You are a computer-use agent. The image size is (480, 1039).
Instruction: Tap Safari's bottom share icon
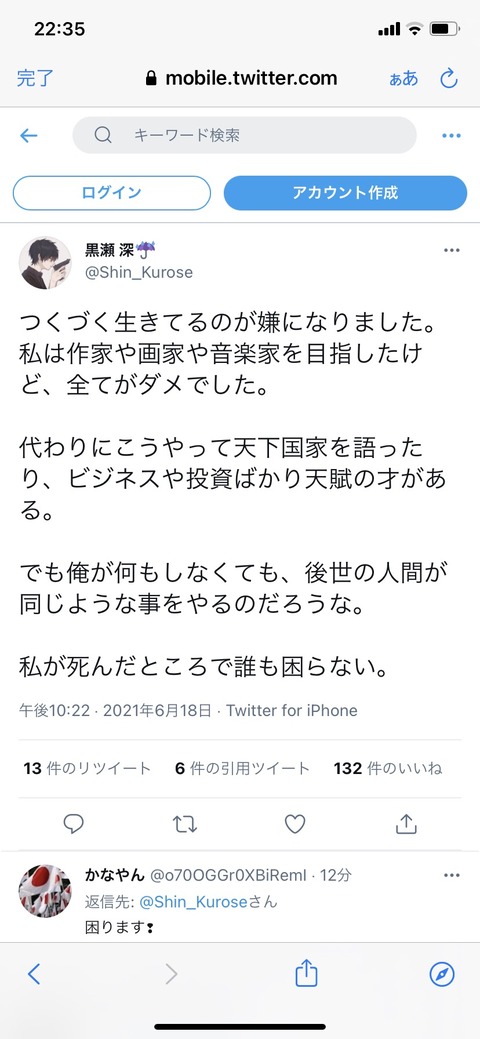click(x=306, y=974)
